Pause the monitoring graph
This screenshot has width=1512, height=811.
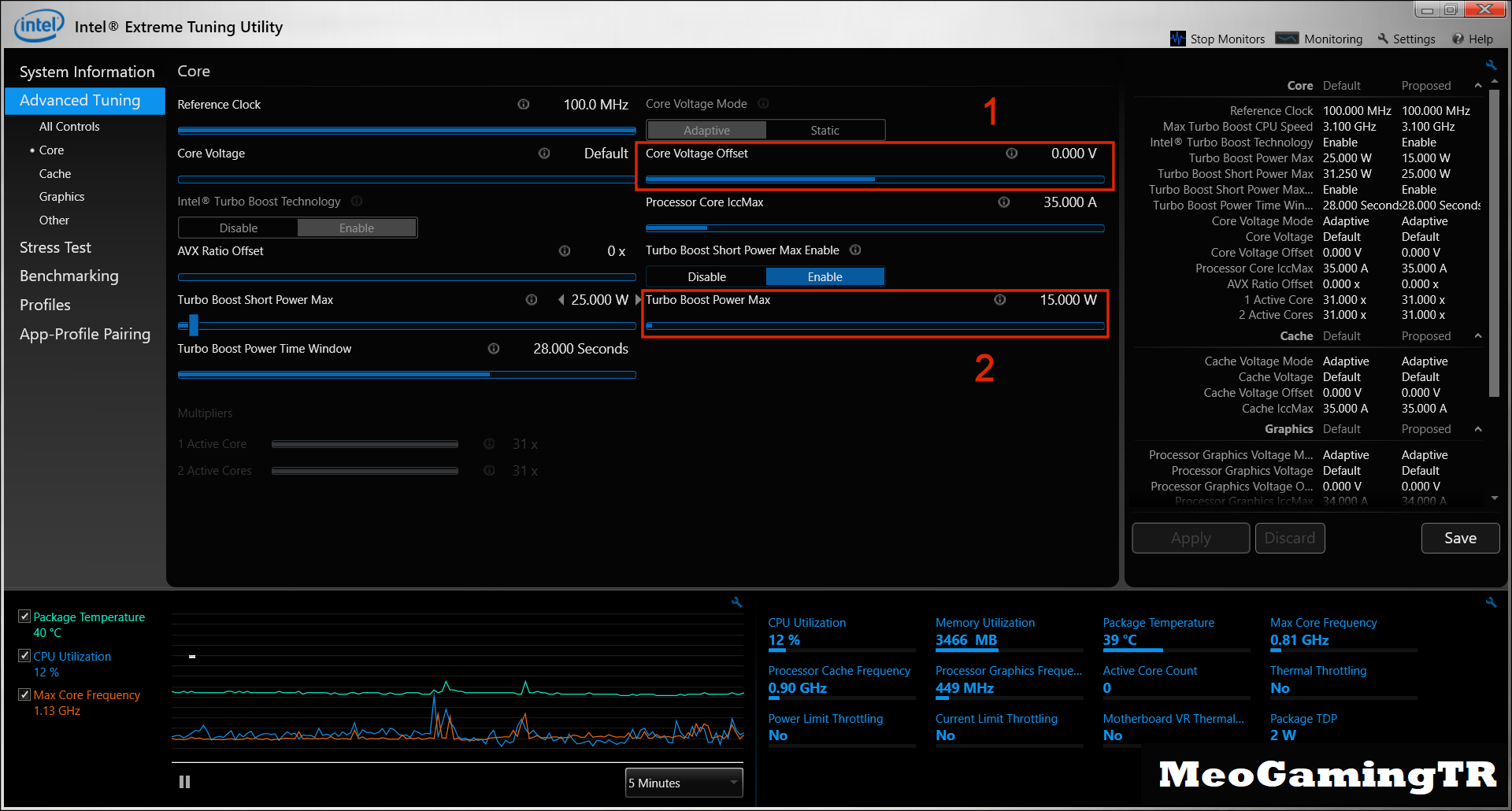pos(184,782)
